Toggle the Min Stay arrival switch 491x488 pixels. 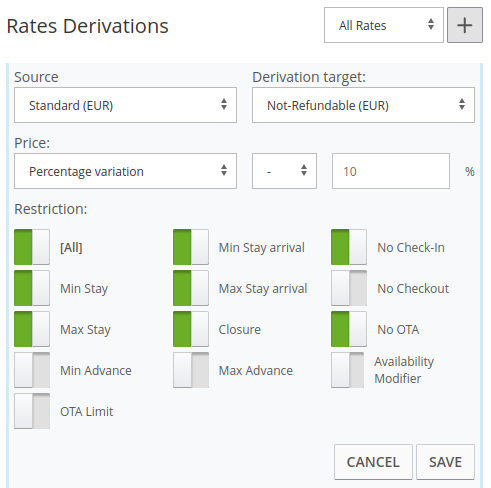(x=191, y=247)
